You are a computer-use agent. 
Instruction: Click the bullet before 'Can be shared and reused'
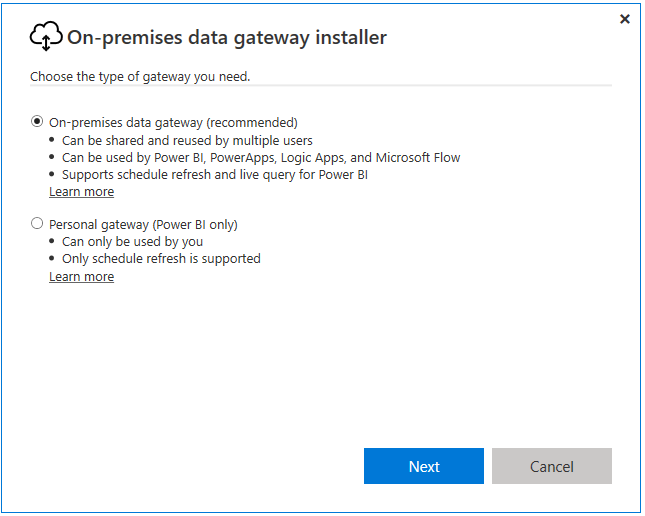(52, 140)
